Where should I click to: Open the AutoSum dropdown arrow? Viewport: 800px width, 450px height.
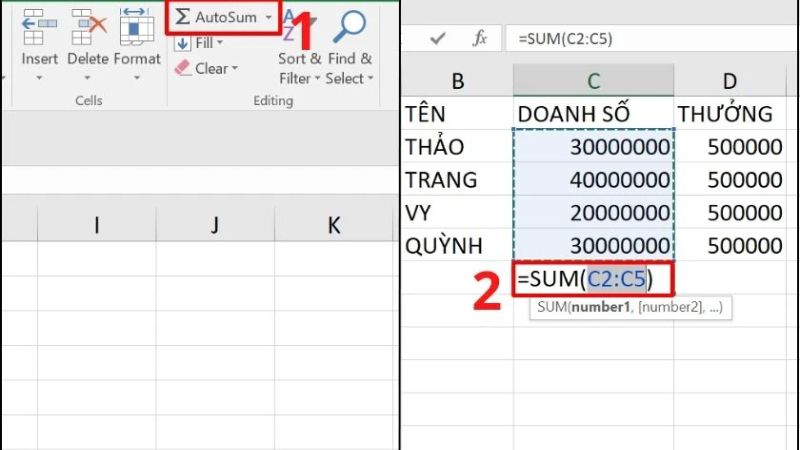(x=268, y=18)
